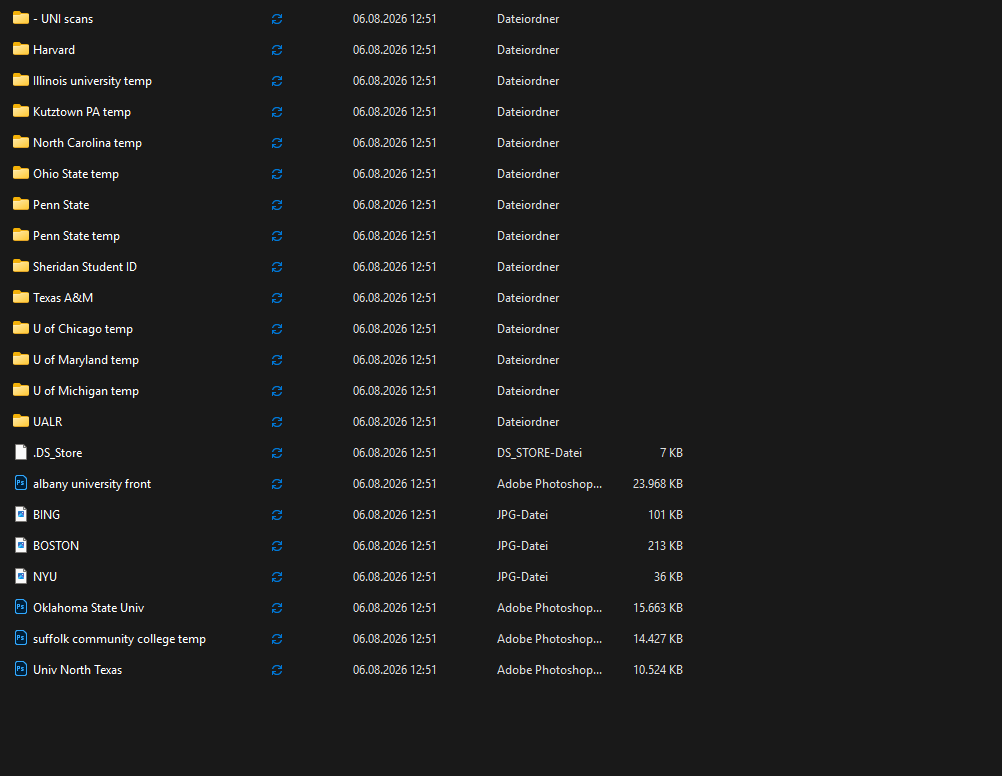1002x776 pixels.
Task: Click sync icon in the Penn State temp row
Action: coord(277,236)
